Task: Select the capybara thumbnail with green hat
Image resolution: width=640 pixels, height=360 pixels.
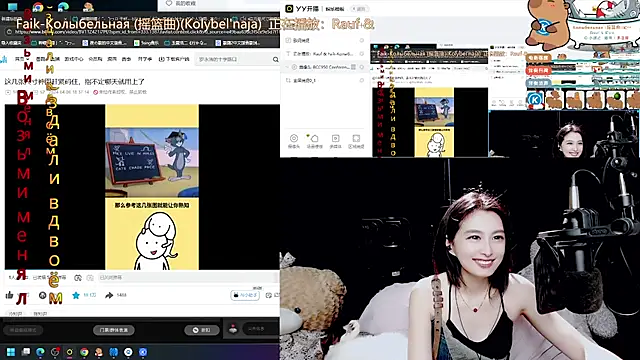Action: 615,100
